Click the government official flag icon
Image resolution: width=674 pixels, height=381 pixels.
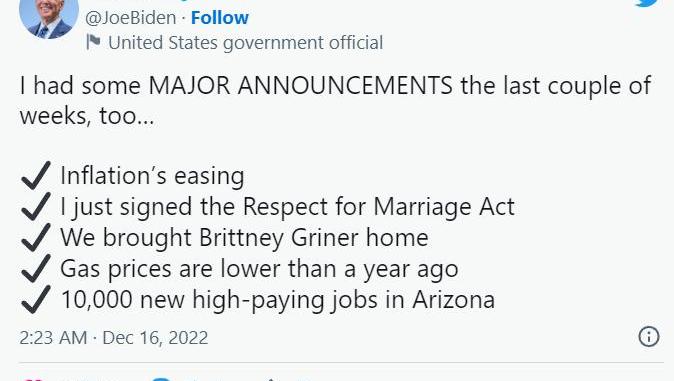click(x=93, y=42)
